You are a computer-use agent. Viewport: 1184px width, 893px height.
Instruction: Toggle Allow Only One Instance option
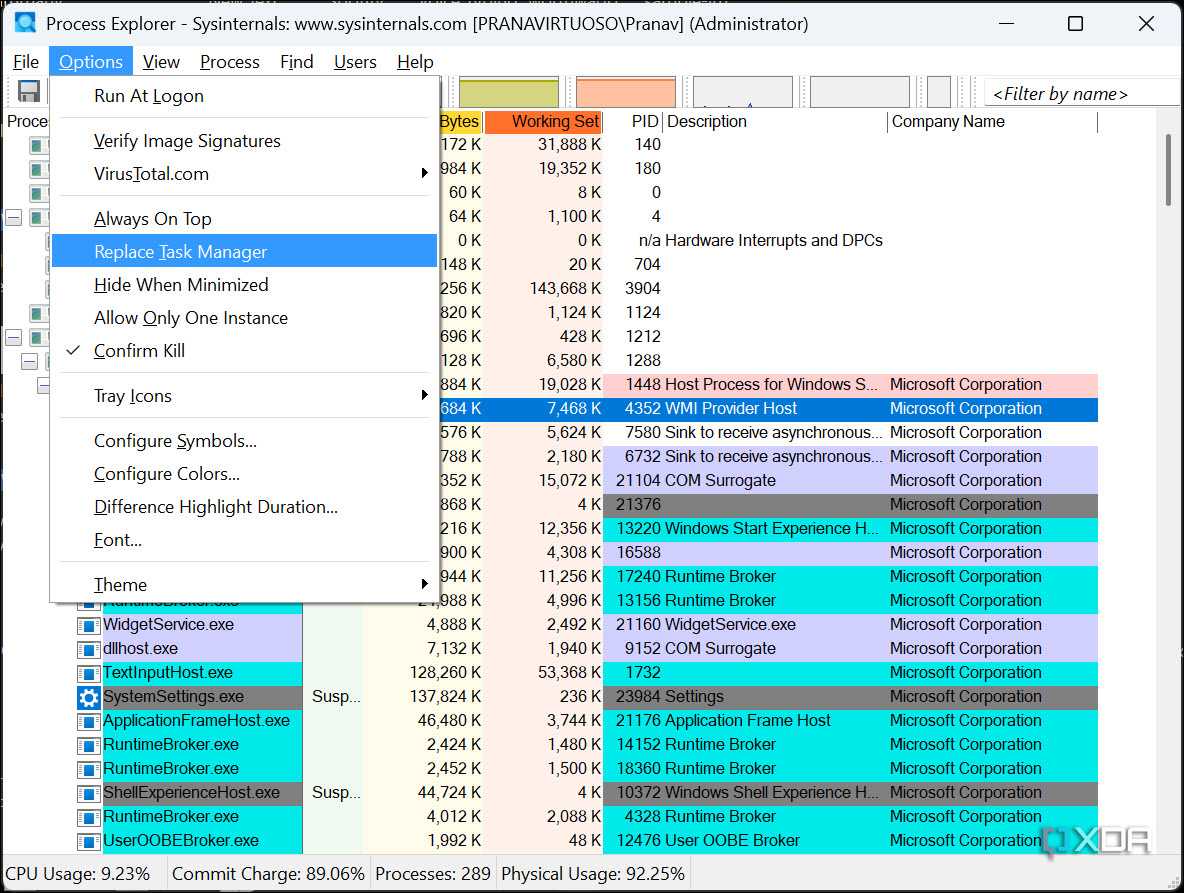tap(244, 318)
